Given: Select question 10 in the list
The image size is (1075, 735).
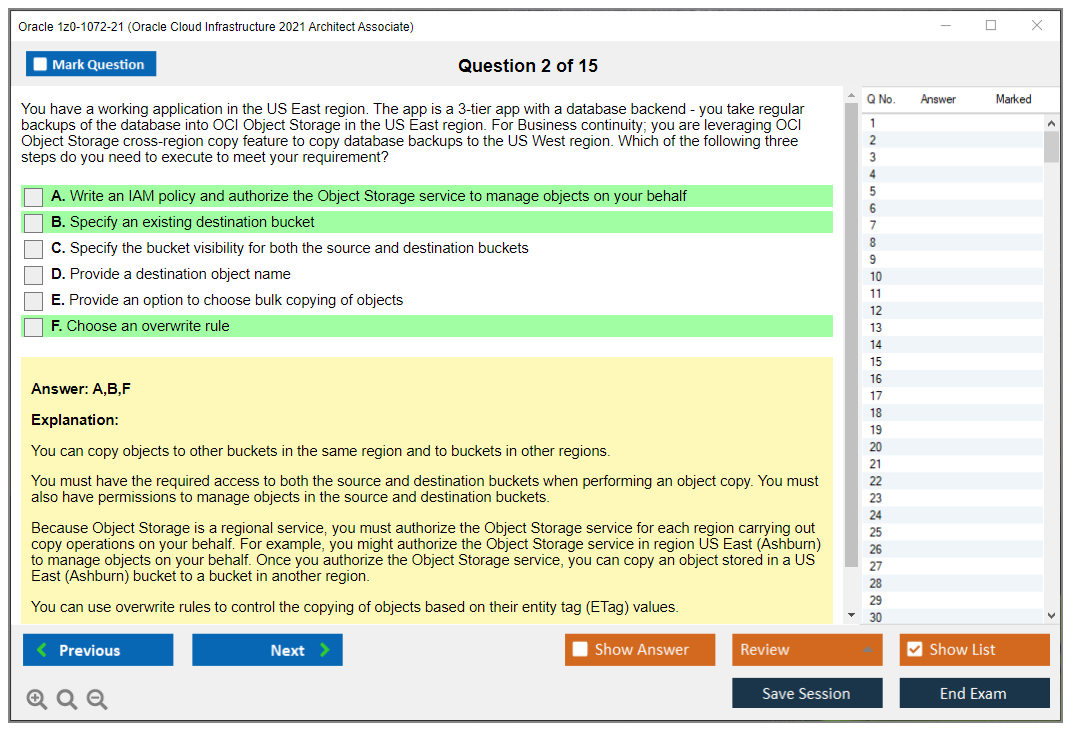Looking at the screenshot, I should click(876, 277).
